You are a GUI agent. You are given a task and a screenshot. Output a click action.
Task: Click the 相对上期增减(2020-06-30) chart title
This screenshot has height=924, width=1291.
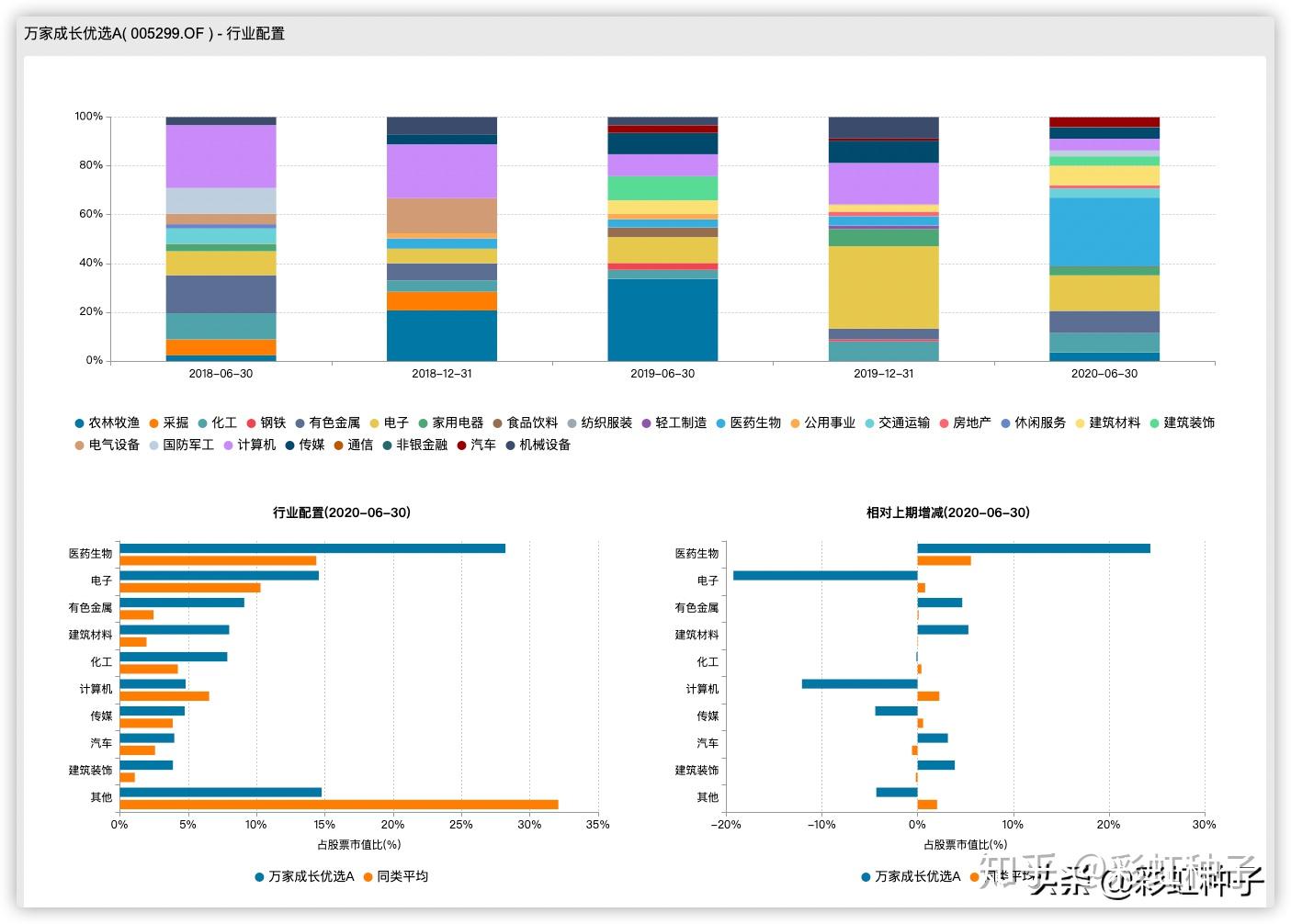(948, 513)
